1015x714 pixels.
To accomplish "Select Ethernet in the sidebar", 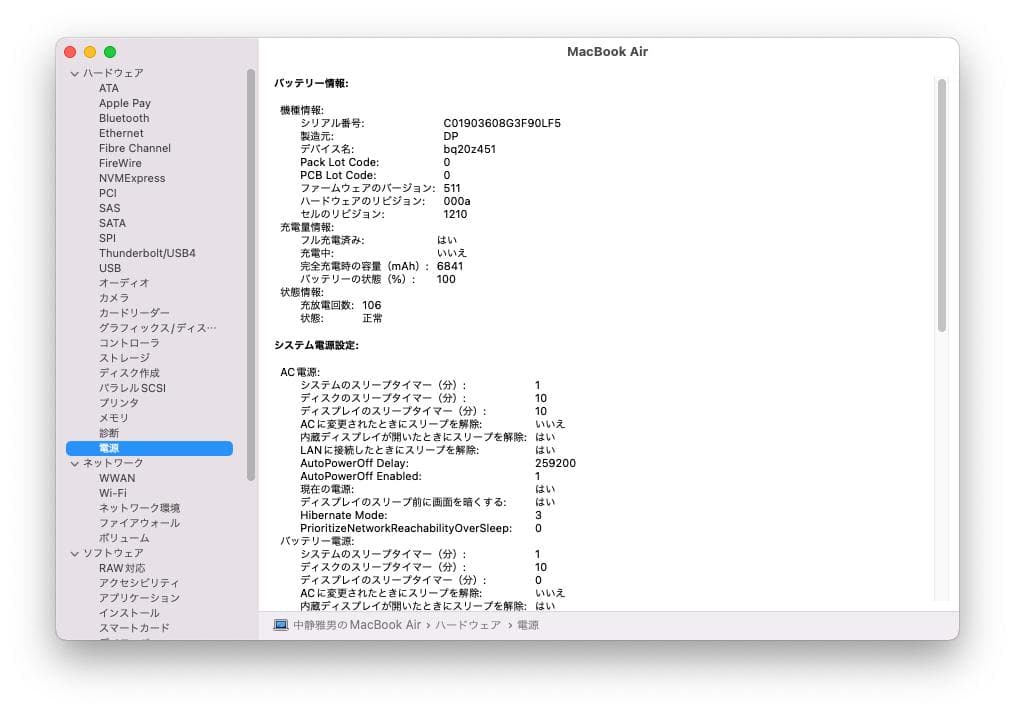I will (121, 133).
